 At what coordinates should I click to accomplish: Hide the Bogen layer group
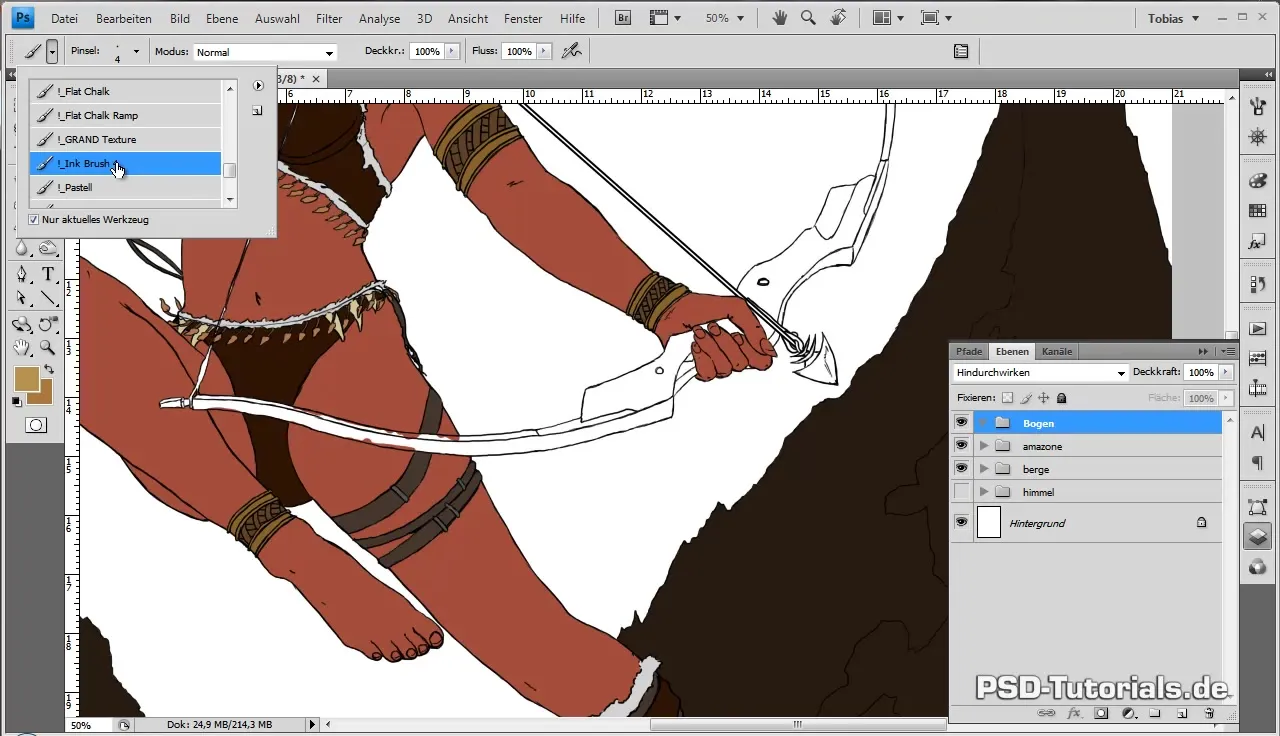tap(961, 423)
